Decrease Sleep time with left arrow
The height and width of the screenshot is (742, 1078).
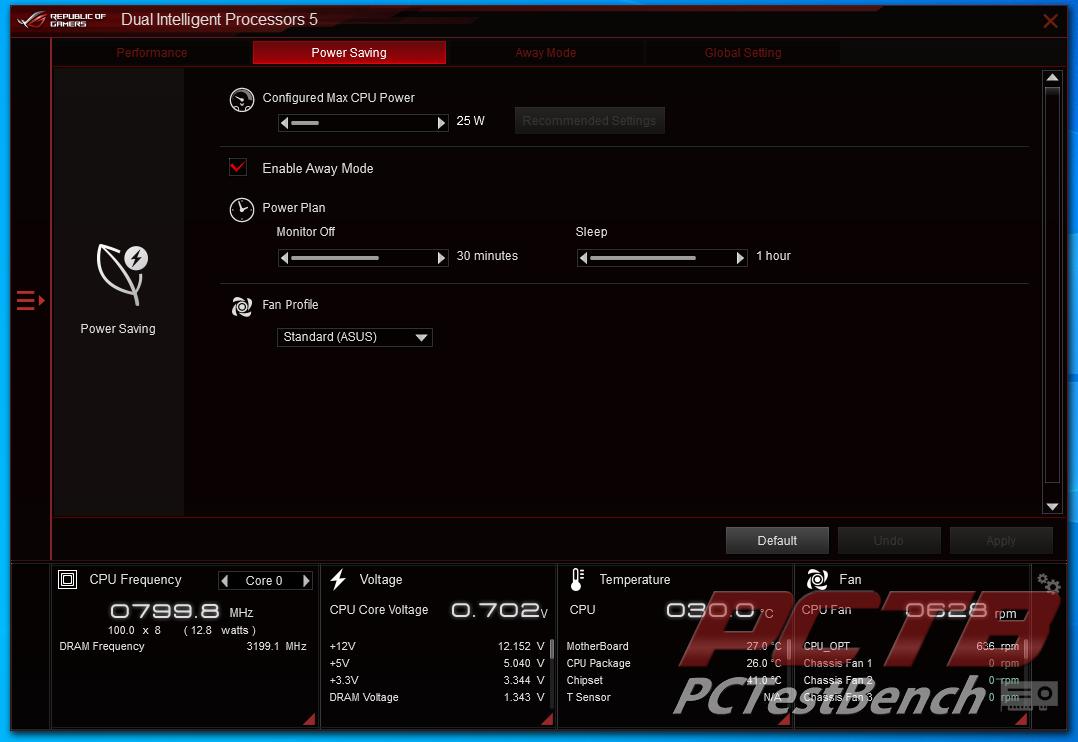click(584, 258)
